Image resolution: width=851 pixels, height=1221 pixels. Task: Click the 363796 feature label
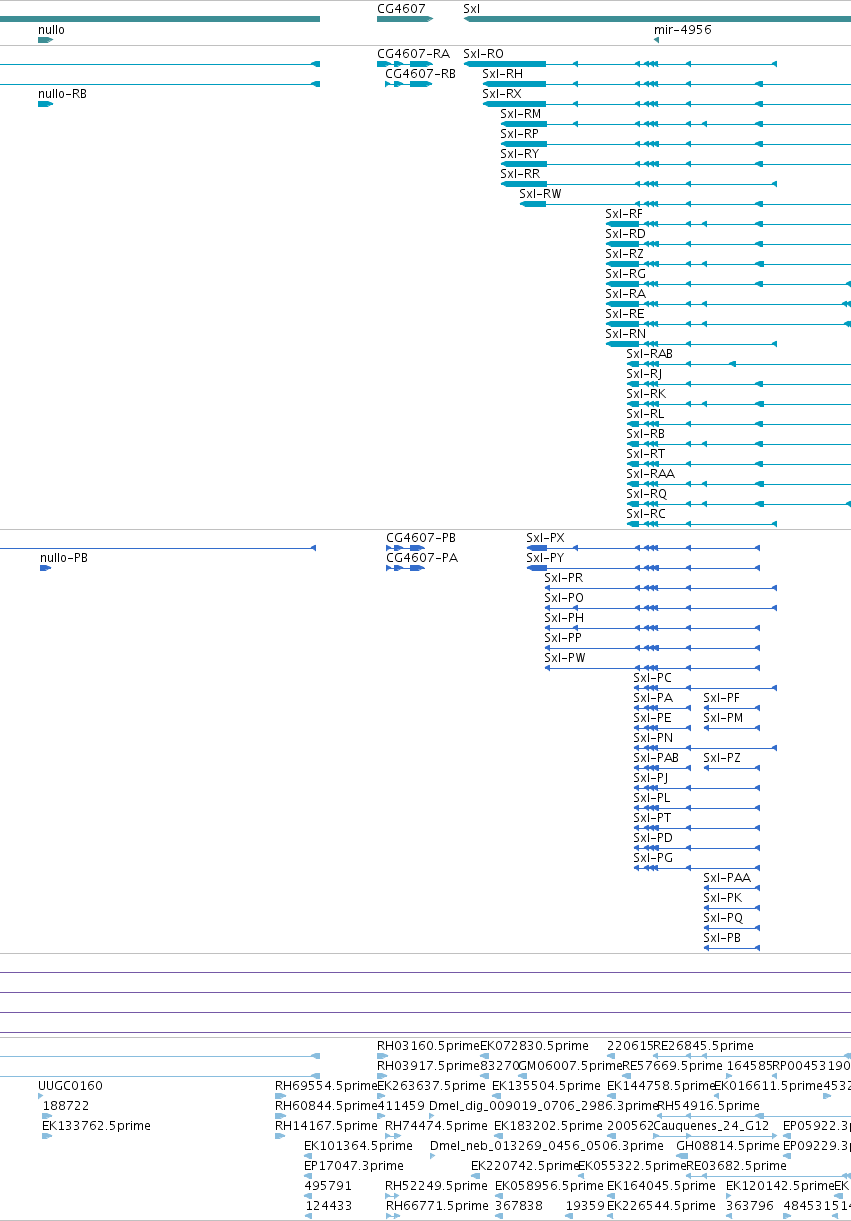(x=750, y=1205)
